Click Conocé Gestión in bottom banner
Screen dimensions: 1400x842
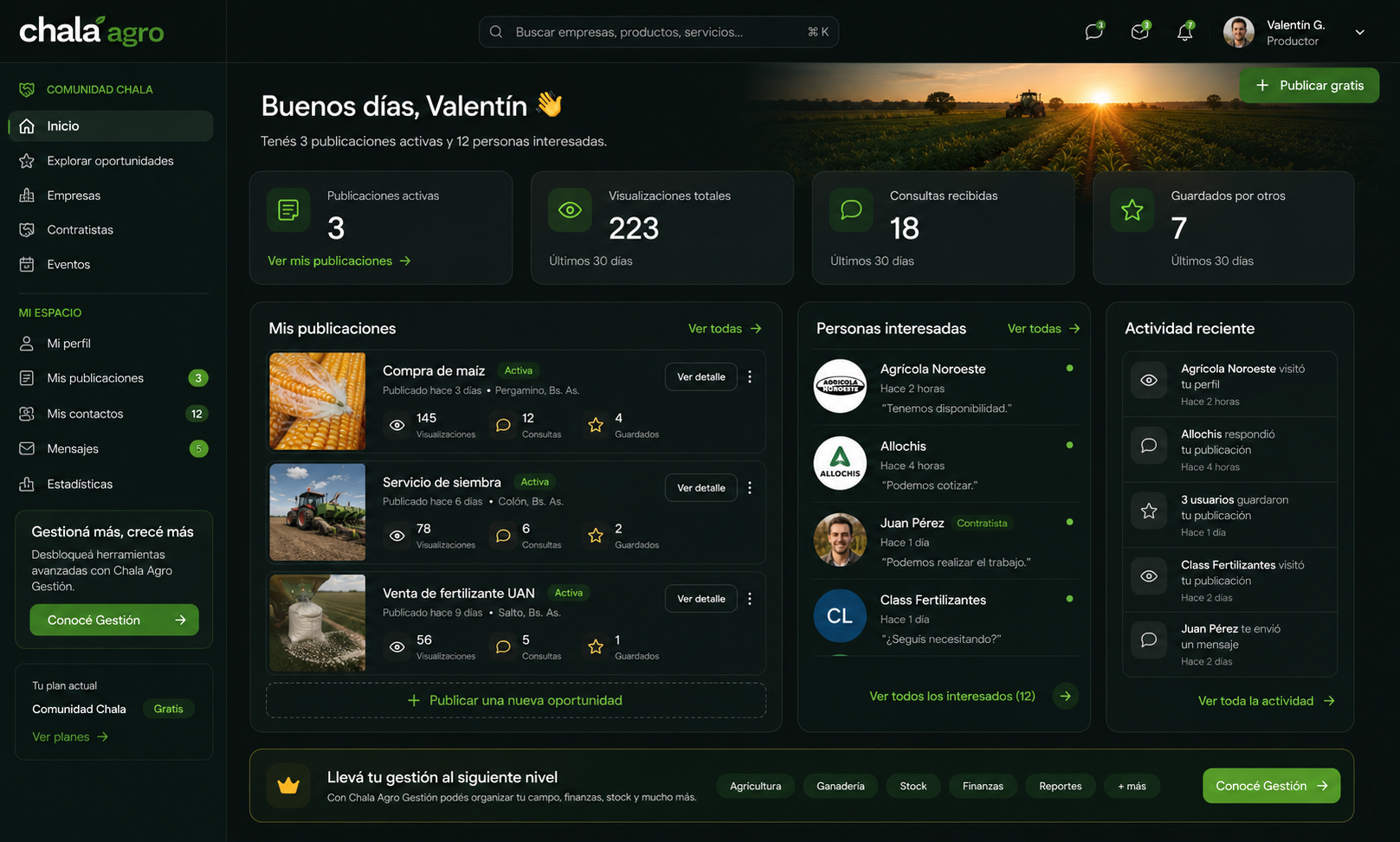(1271, 786)
